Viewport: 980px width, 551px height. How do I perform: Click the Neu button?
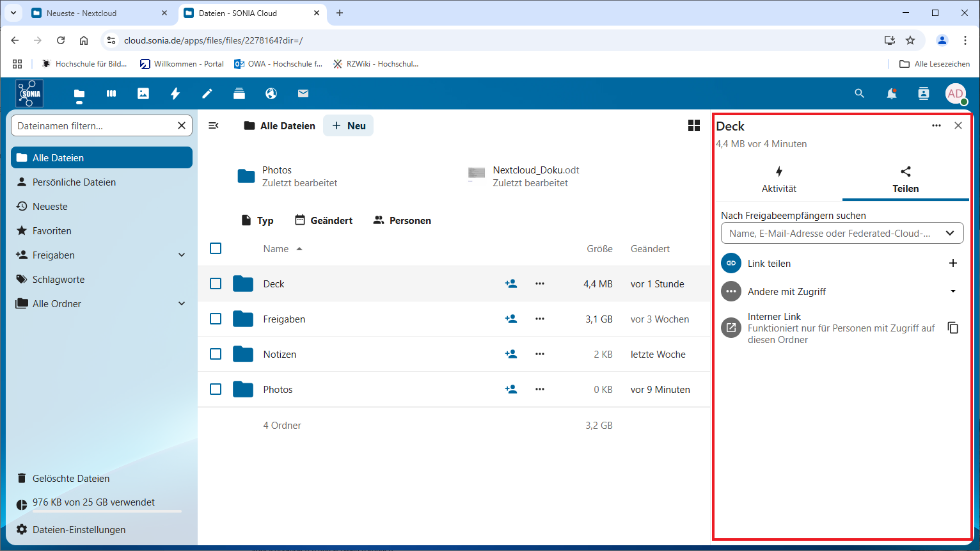point(348,126)
